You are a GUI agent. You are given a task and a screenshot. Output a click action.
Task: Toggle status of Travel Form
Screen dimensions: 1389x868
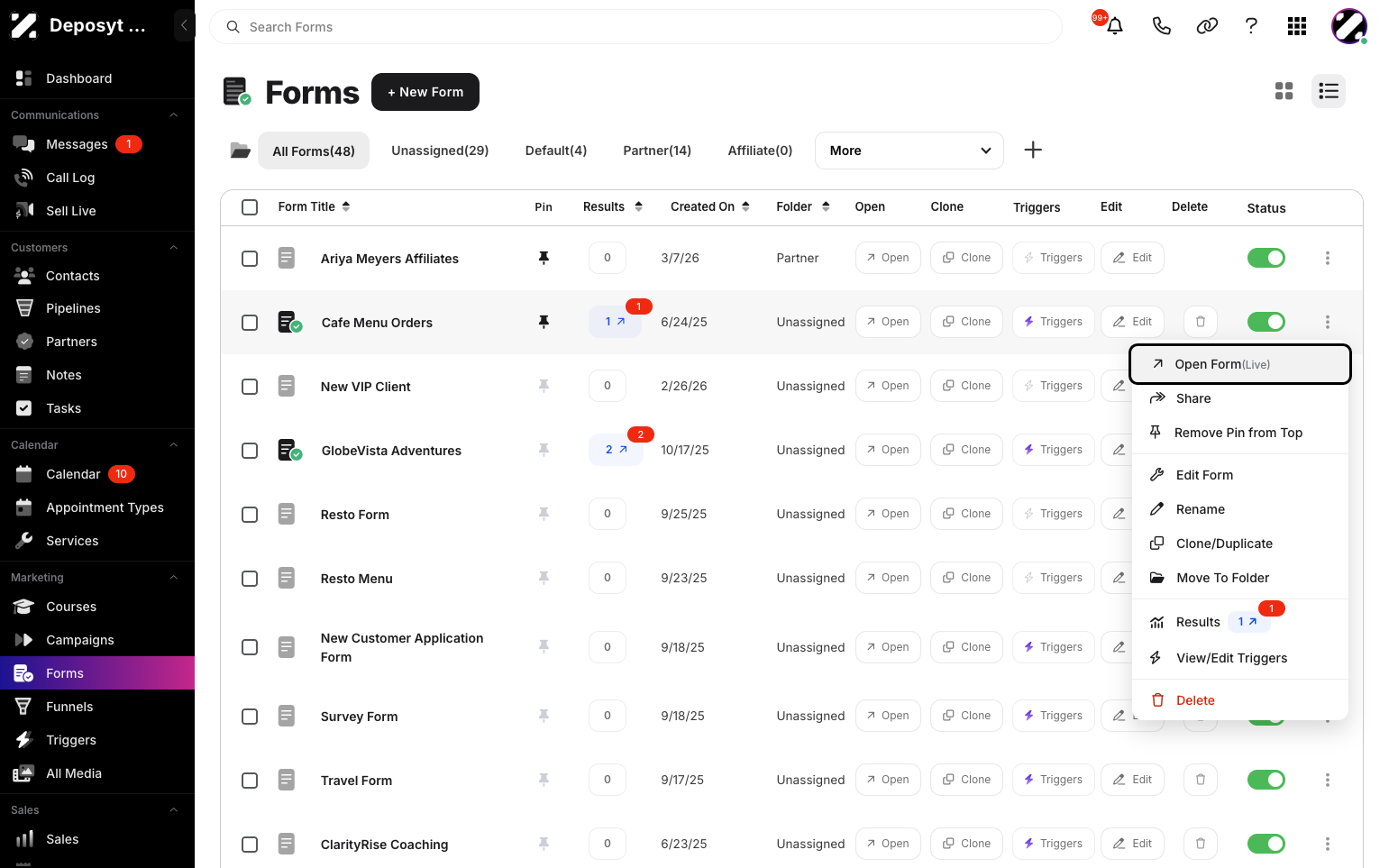1266,780
